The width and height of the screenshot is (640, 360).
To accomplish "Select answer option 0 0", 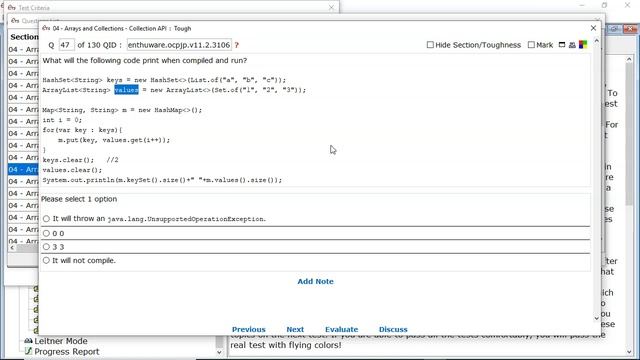I will pyautogui.click(x=46, y=233).
